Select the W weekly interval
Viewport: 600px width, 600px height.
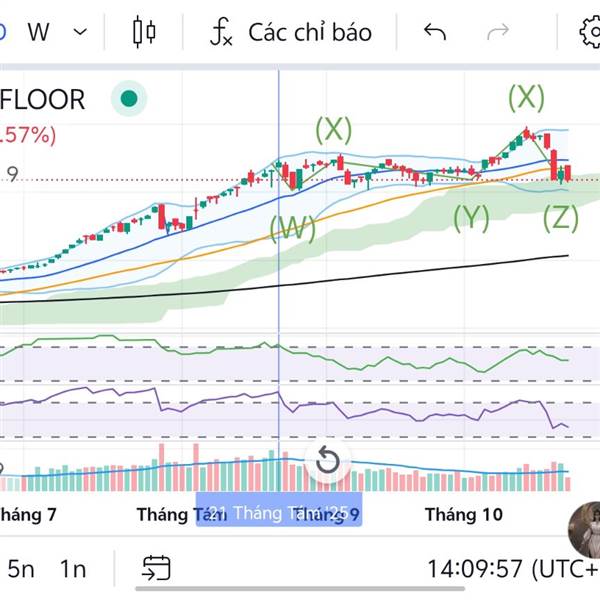pos(39,32)
